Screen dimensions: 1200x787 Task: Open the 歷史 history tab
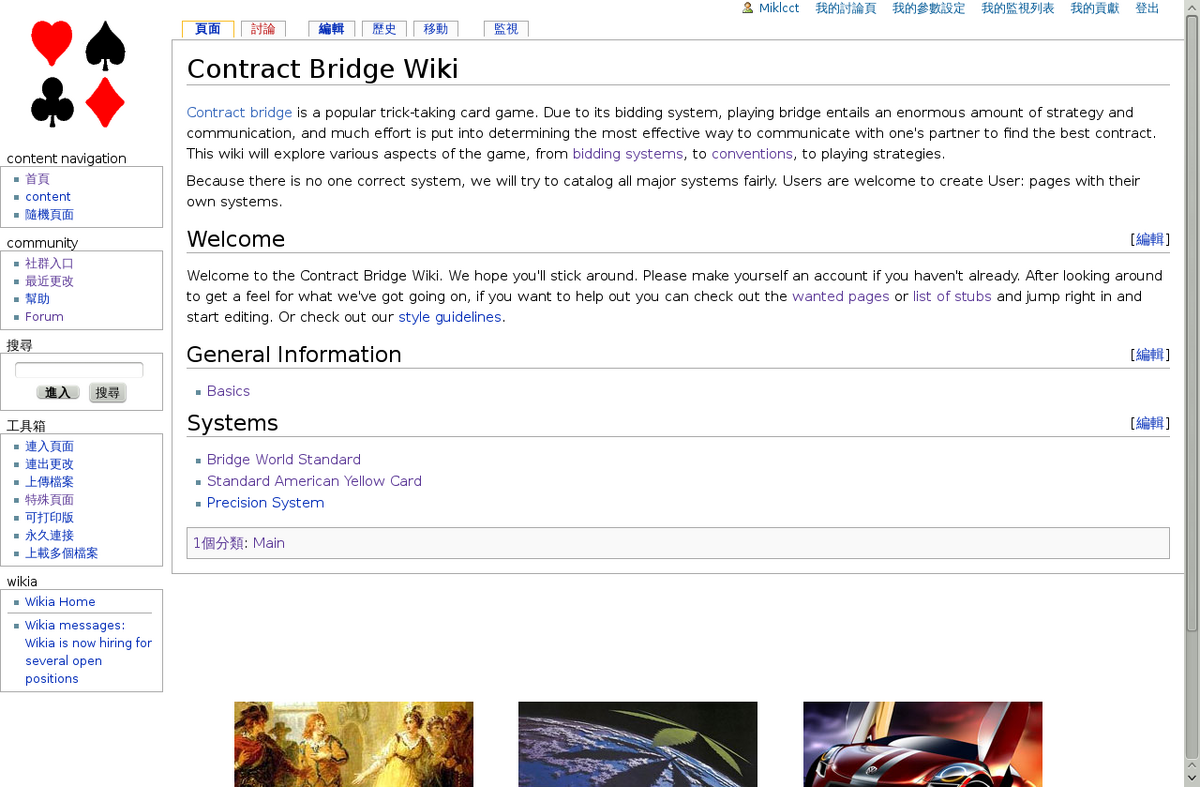(384, 29)
